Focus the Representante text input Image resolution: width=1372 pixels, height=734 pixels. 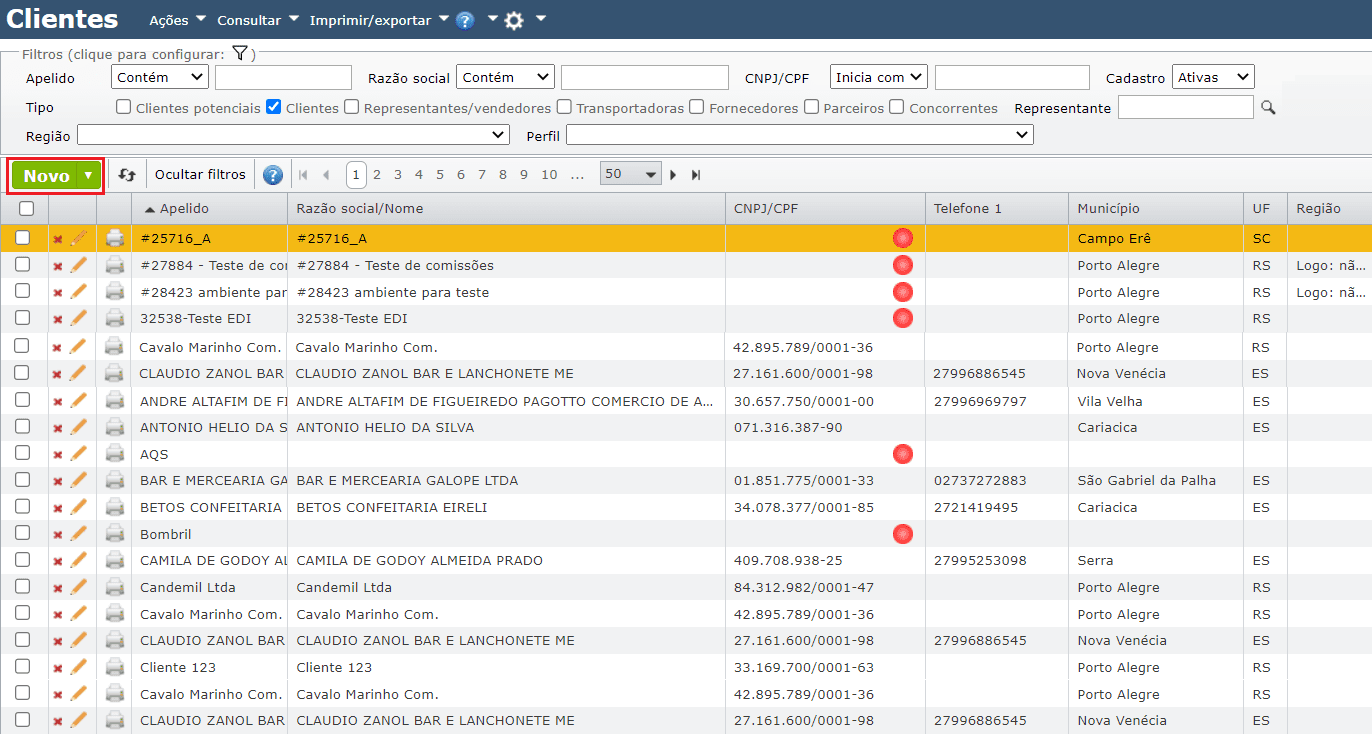click(1185, 107)
